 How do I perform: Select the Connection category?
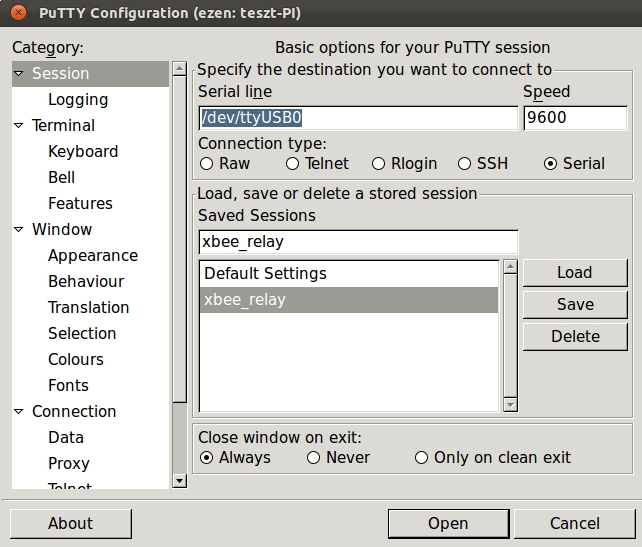(74, 411)
